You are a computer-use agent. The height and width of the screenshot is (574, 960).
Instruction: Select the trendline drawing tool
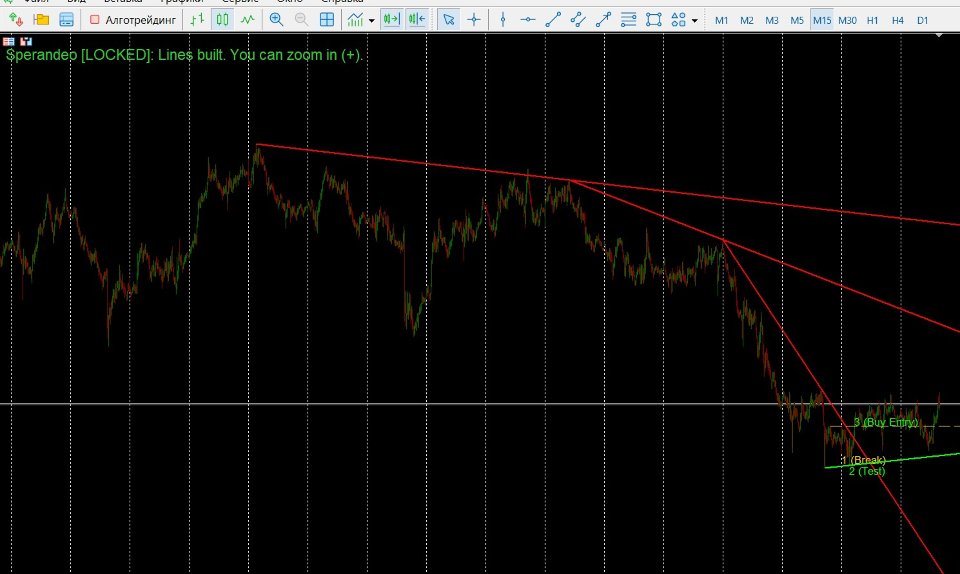pos(553,20)
